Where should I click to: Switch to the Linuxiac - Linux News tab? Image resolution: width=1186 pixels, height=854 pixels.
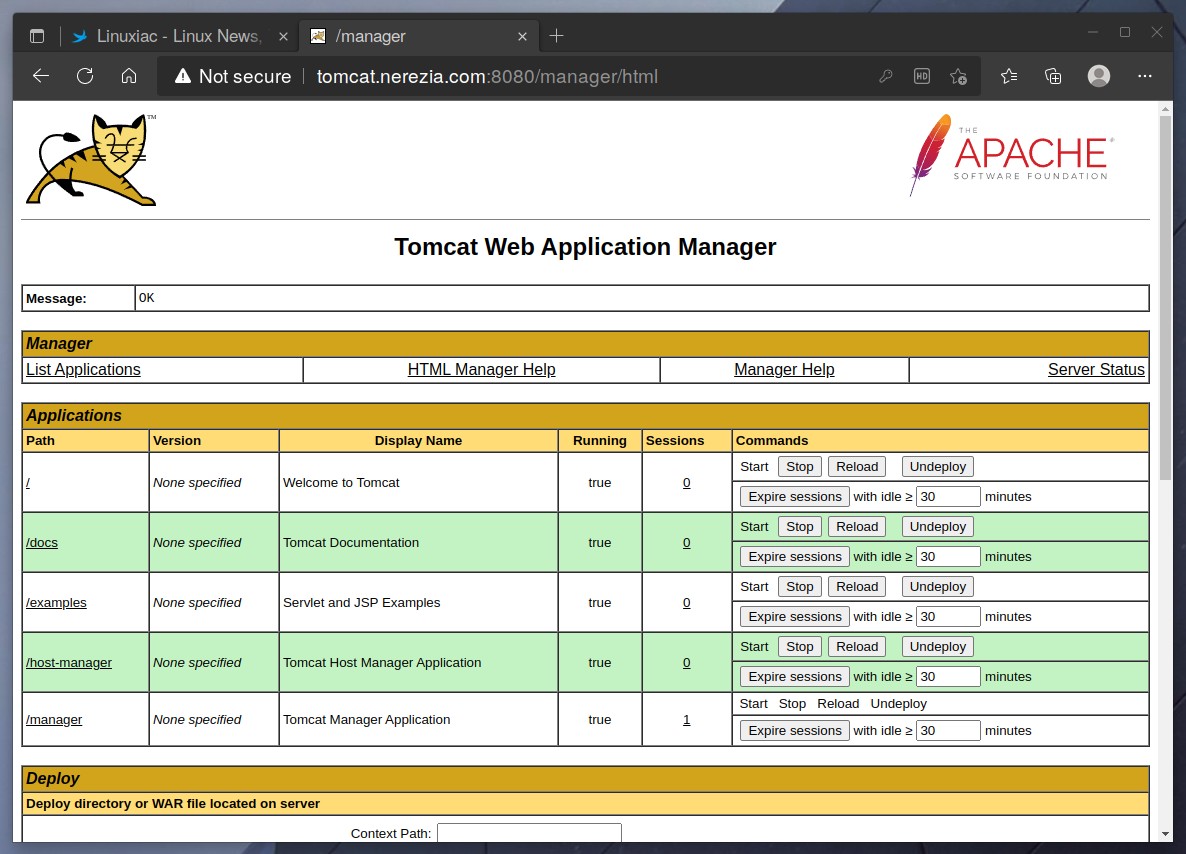point(179,36)
